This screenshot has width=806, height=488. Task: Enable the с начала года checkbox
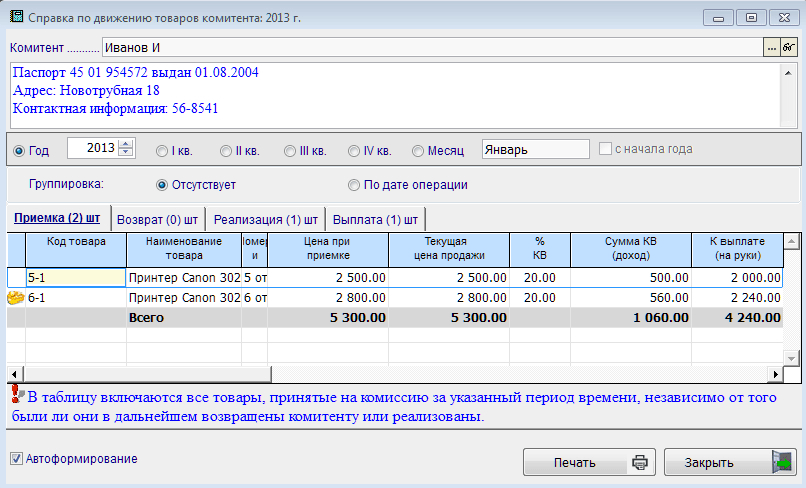606,149
